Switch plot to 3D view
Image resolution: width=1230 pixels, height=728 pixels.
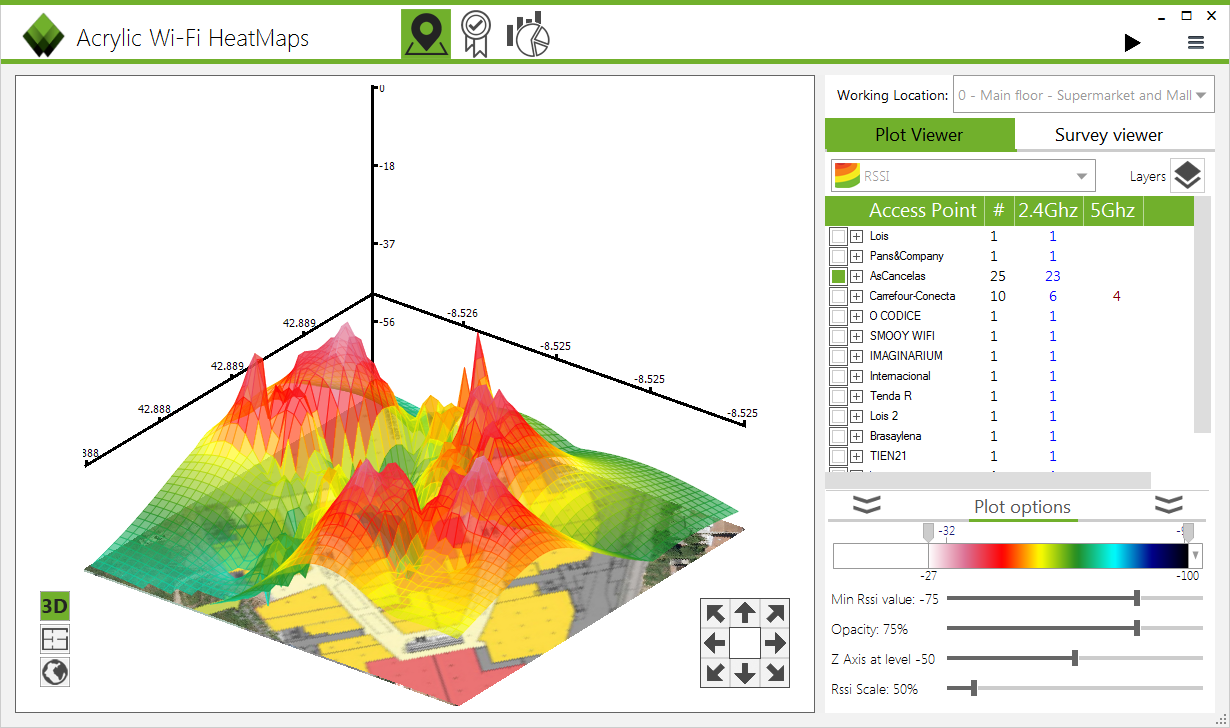[55, 606]
